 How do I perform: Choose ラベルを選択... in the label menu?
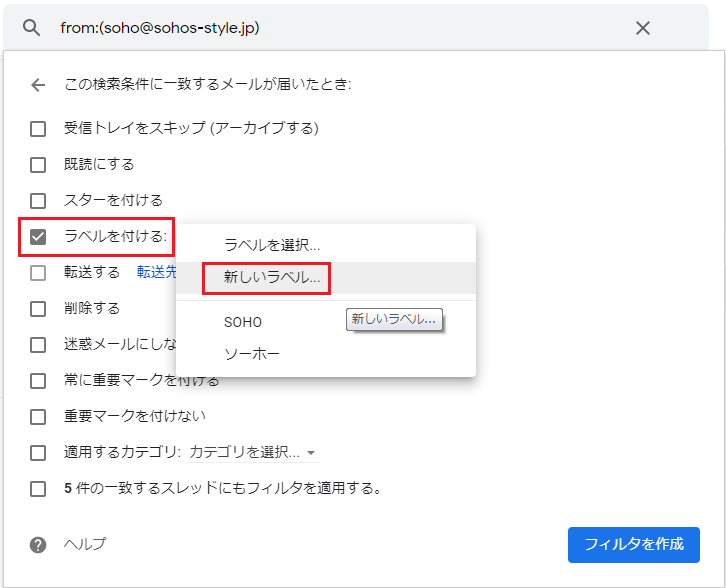point(326,245)
